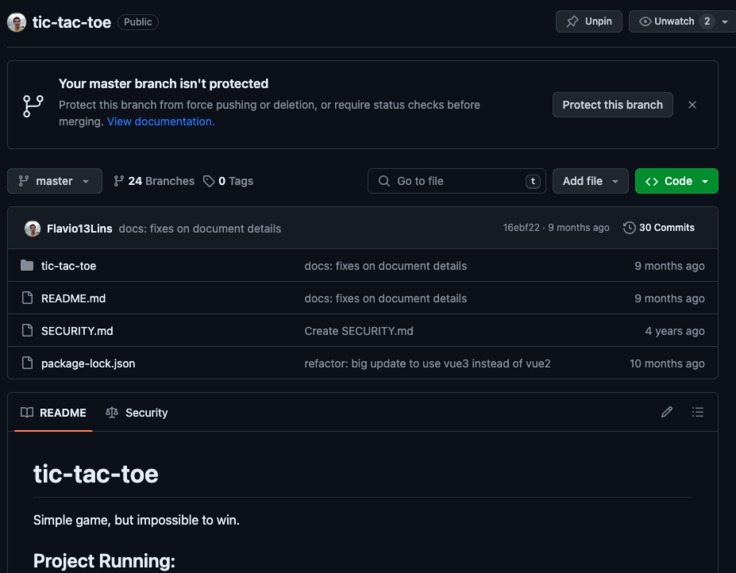
Task: Click the tag icon next to 0 Tags
Action: [209, 181]
